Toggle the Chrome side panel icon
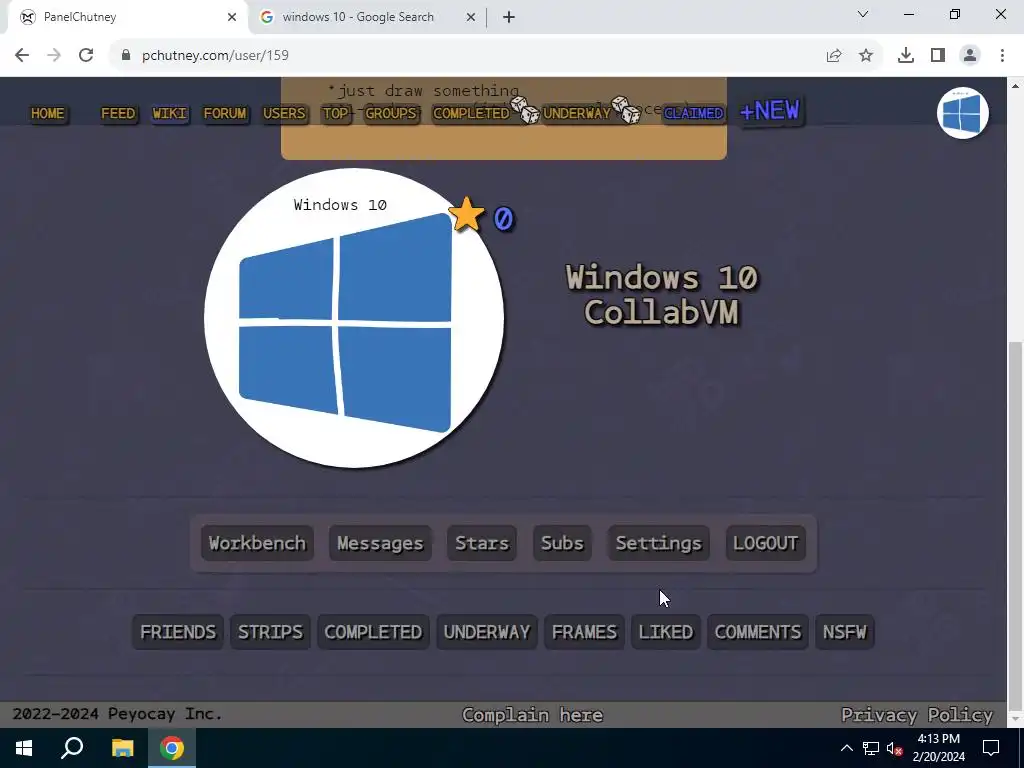The image size is (1024, 768). coord(938,56)
